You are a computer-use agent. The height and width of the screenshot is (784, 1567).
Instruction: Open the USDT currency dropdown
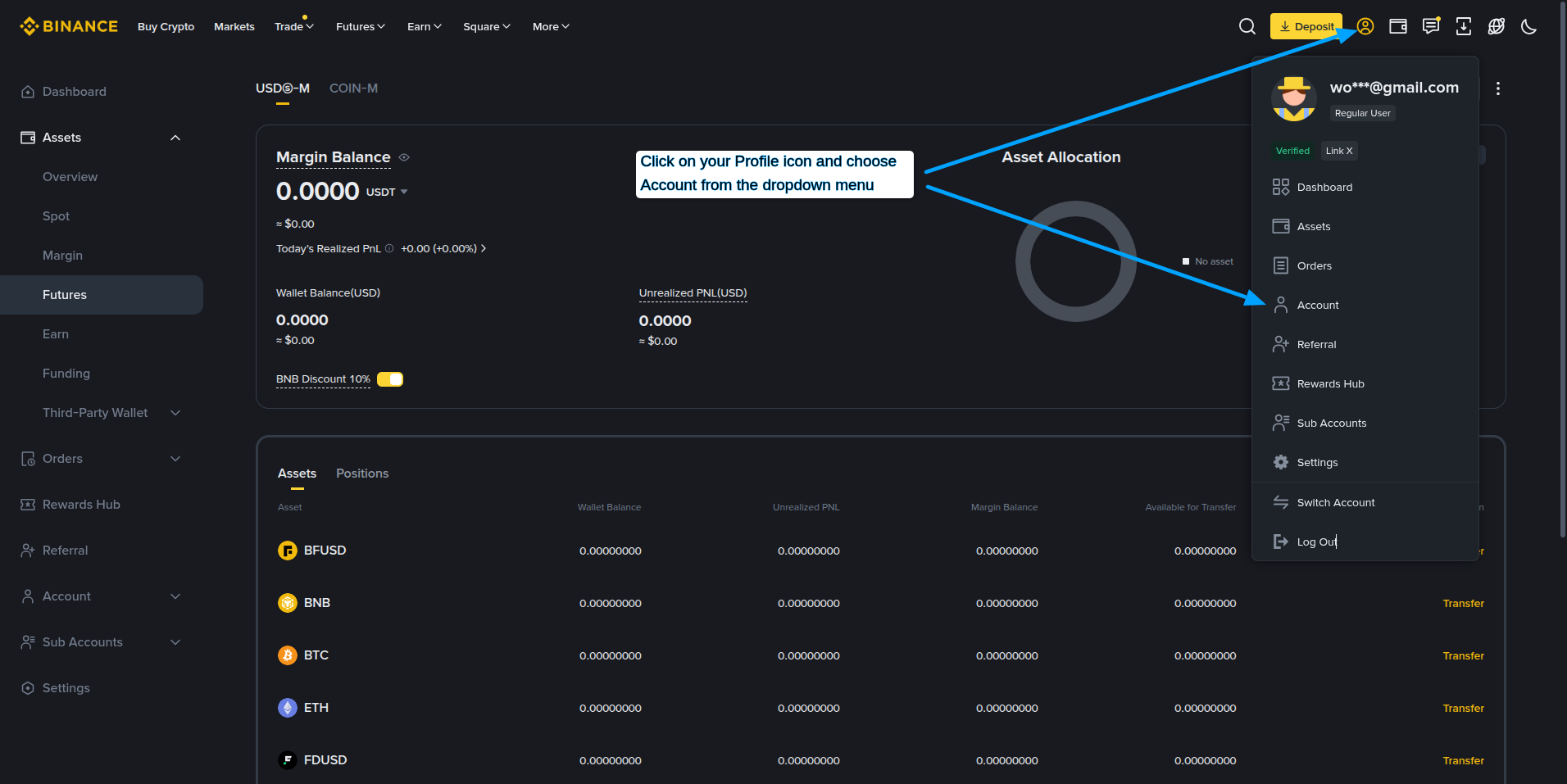pos(387,192)
